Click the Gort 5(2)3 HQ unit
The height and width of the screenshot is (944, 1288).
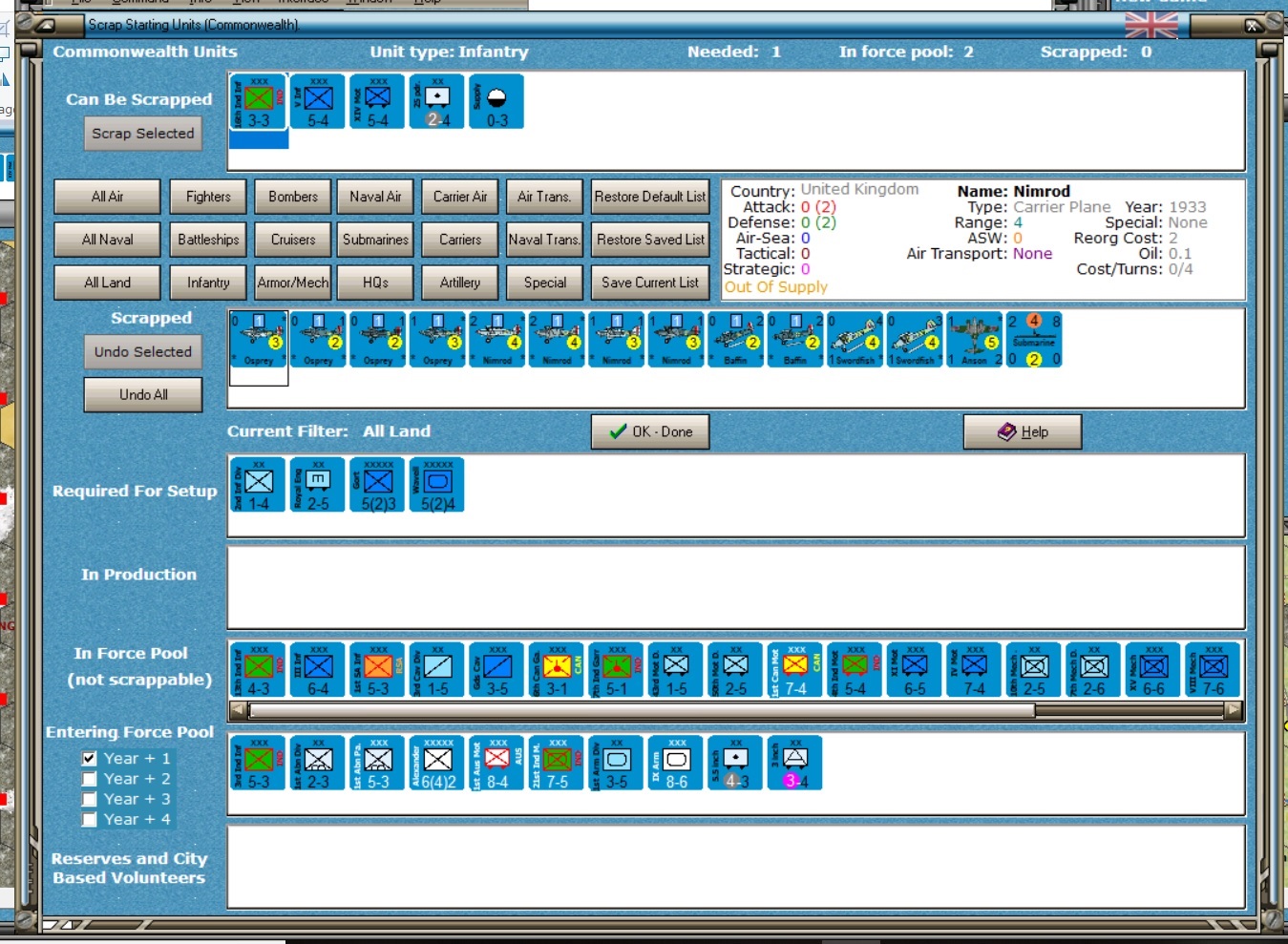coord(378,485)
